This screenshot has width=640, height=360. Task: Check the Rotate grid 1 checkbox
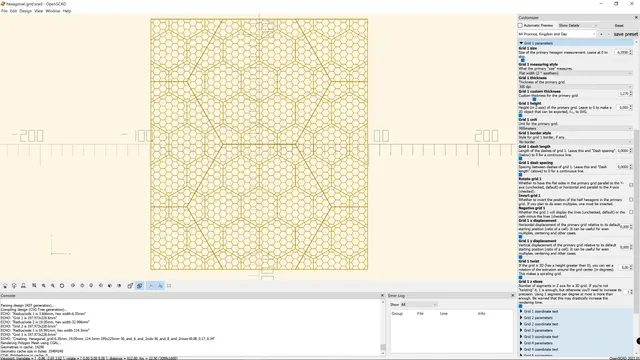coord(631,185)
